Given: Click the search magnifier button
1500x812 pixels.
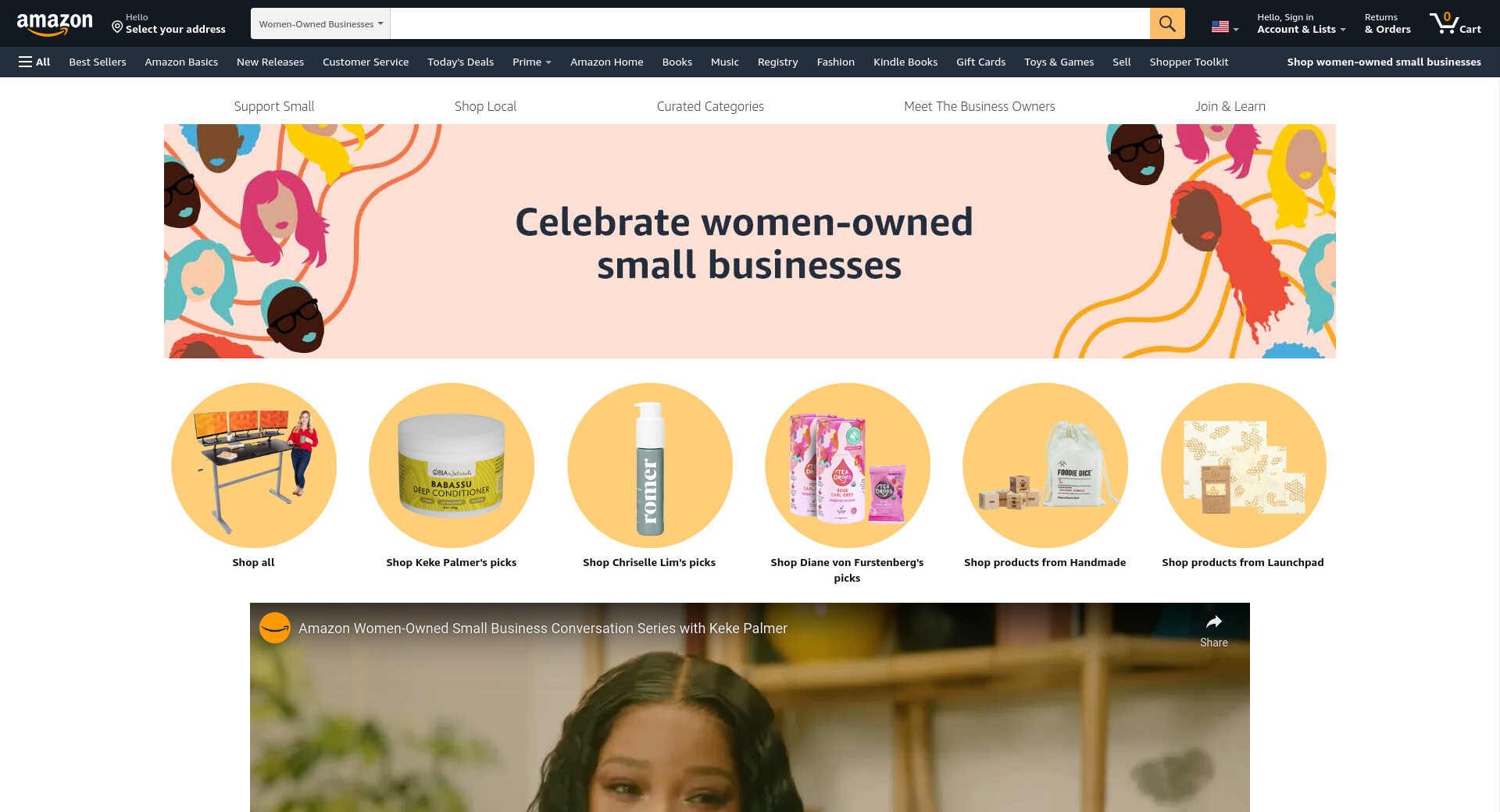Looking at the screenshot, I should [1167, 23].
